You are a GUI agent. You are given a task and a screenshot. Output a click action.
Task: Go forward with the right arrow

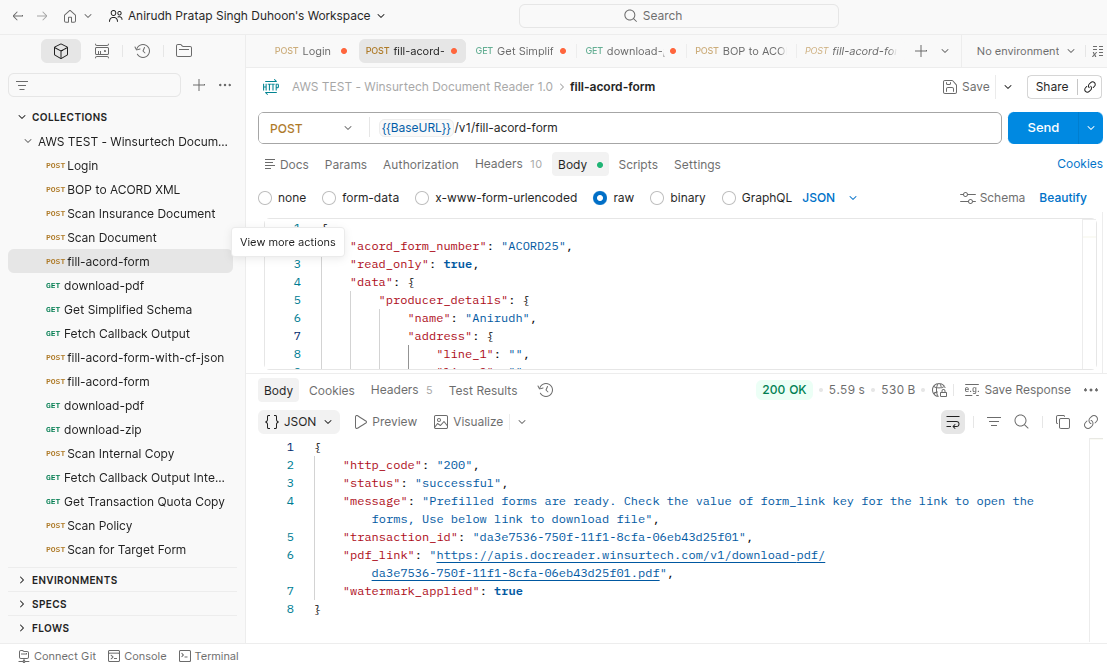(x=42, y=16)
